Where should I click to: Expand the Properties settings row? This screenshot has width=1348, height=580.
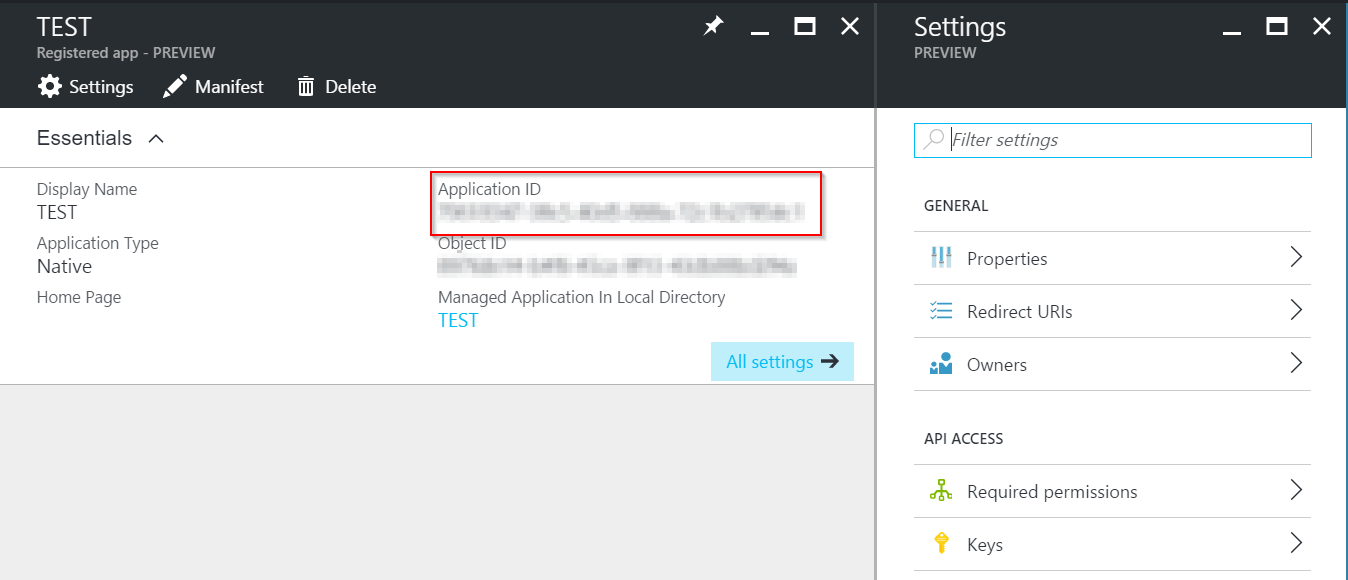[x=1298, y=257]
